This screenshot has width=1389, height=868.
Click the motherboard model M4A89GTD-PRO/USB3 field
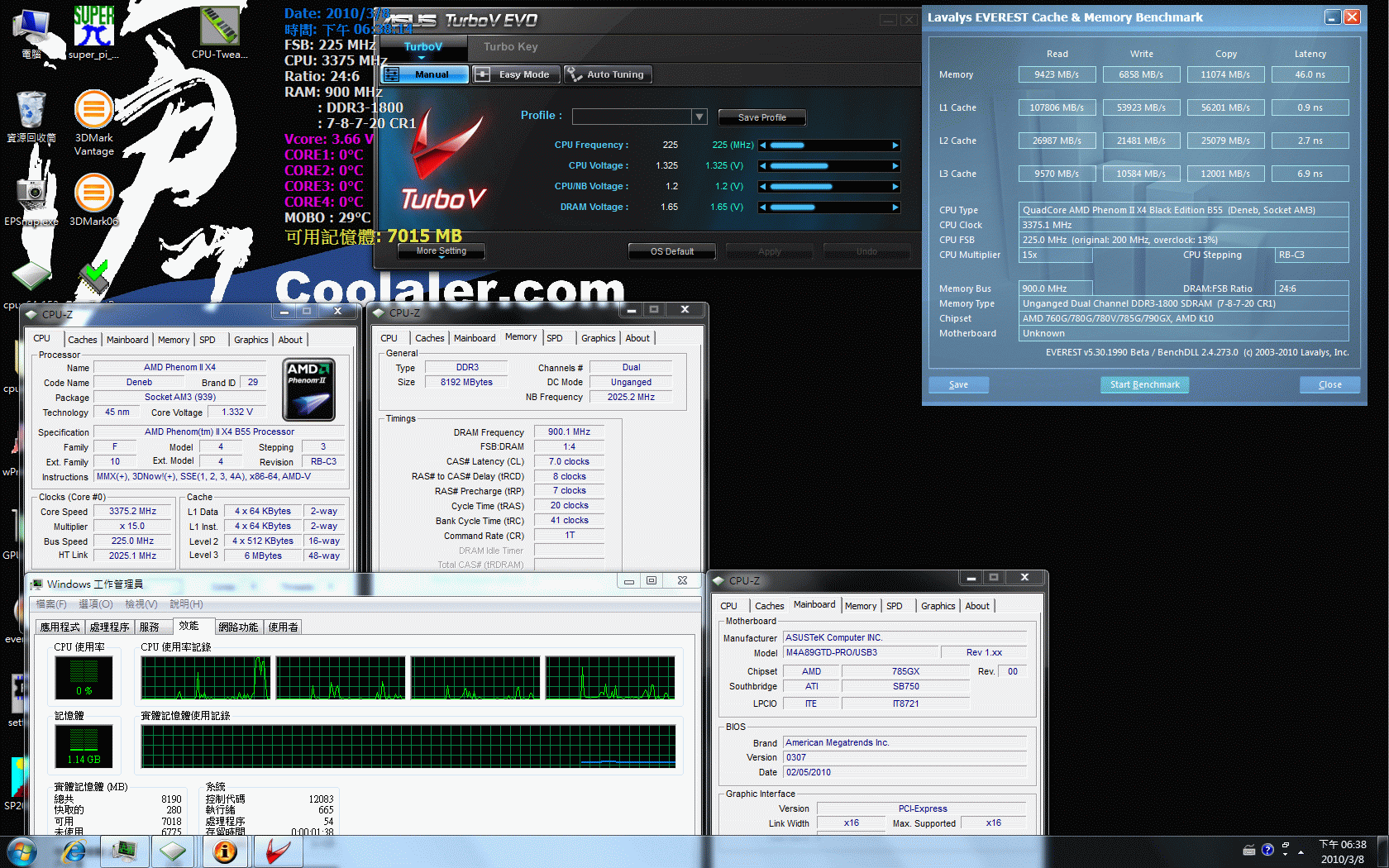coord(861,653)
